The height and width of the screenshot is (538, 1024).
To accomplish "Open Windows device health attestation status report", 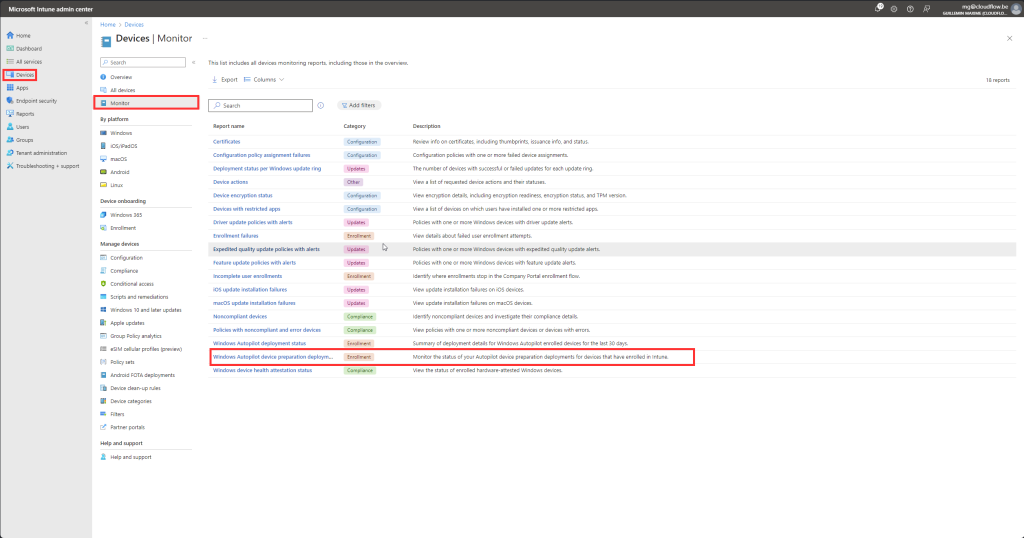I will coord(263,370).
